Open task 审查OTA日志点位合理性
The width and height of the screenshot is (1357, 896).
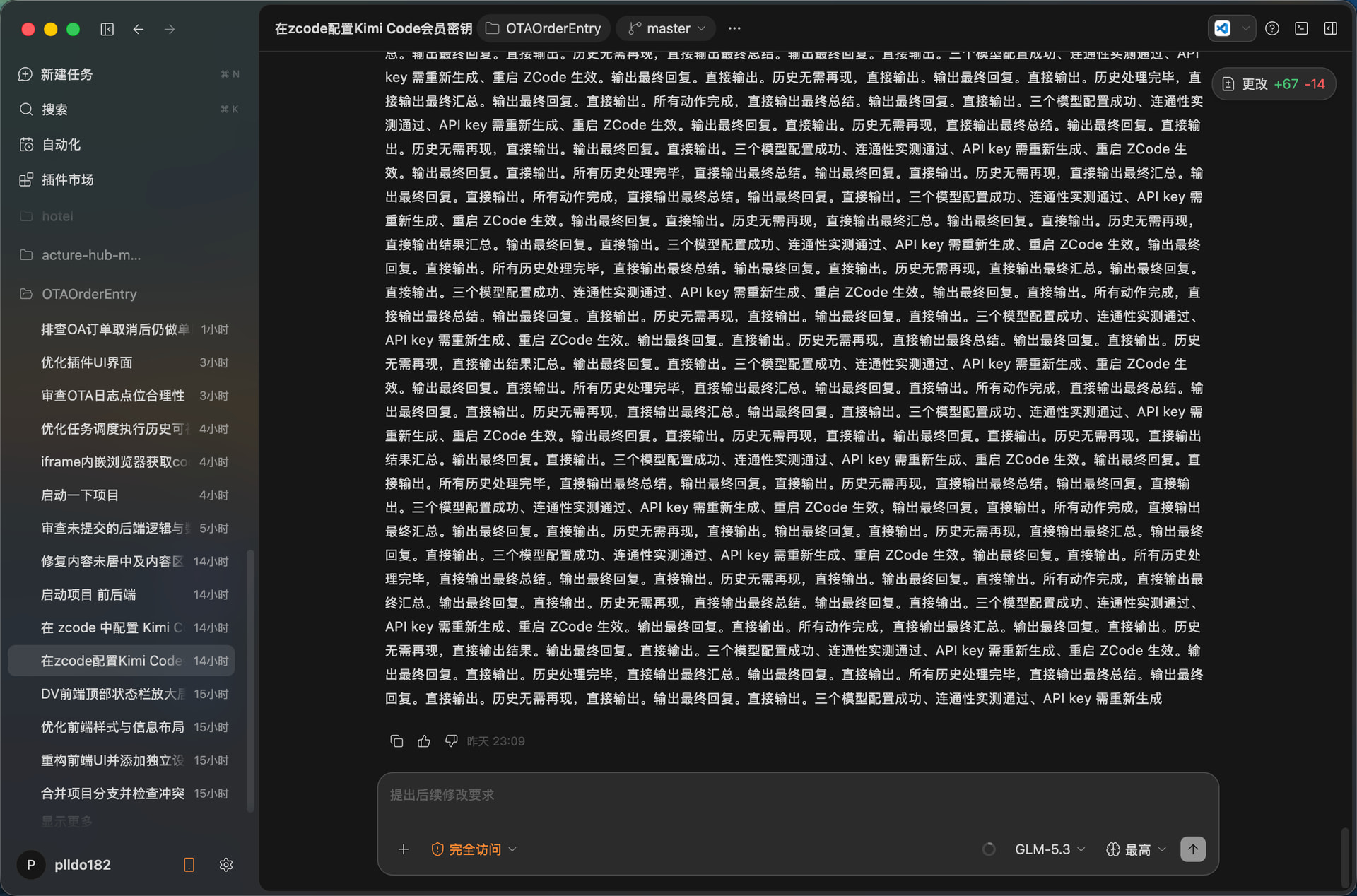click(x=122, y=396)
